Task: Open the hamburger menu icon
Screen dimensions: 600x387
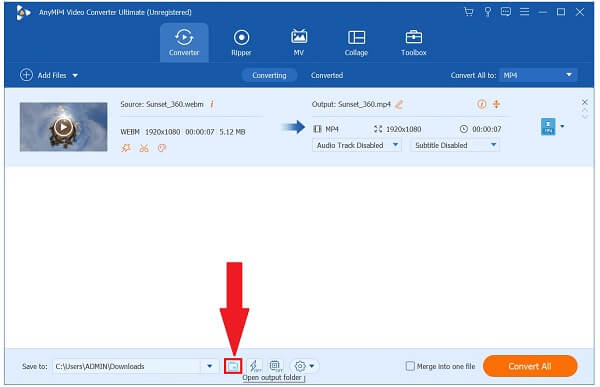Action: point(525,12)
